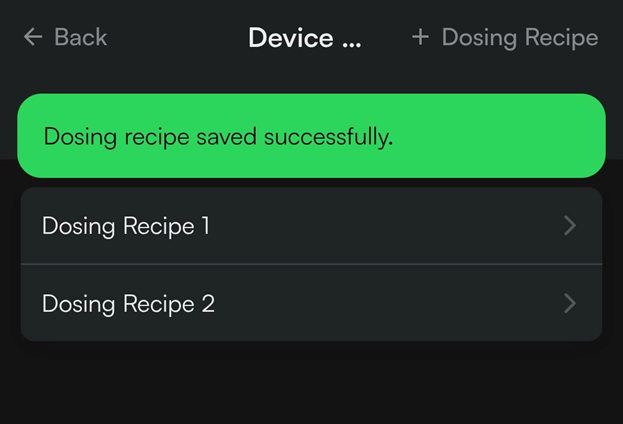Add a new Dosing Recipe

[505, 38]
